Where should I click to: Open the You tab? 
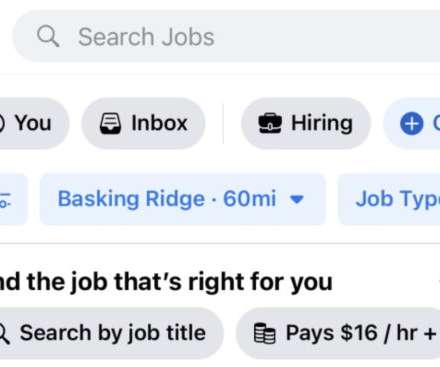click(33, 123)
